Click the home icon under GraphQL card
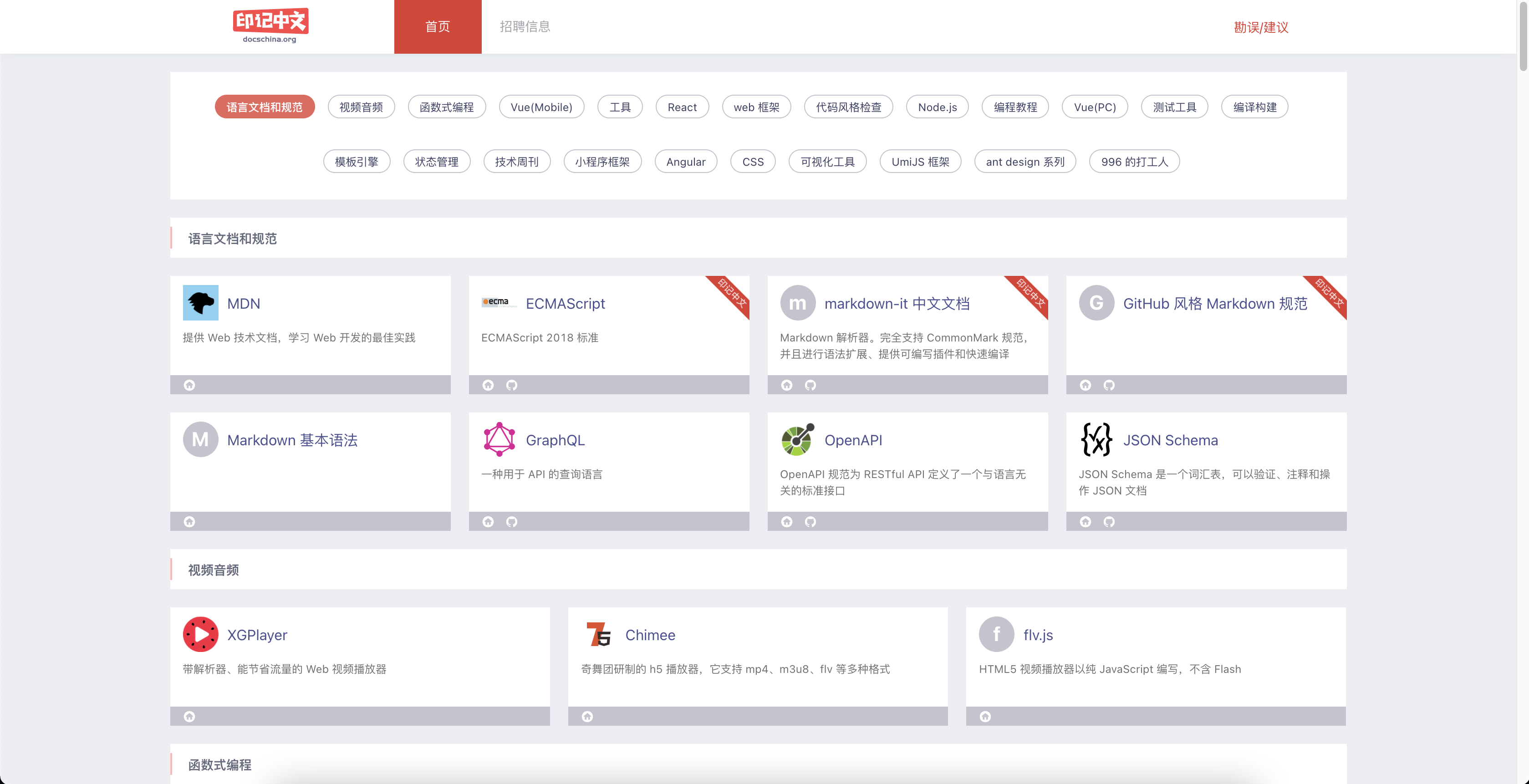1529x784 pixels. click(487, 522)
